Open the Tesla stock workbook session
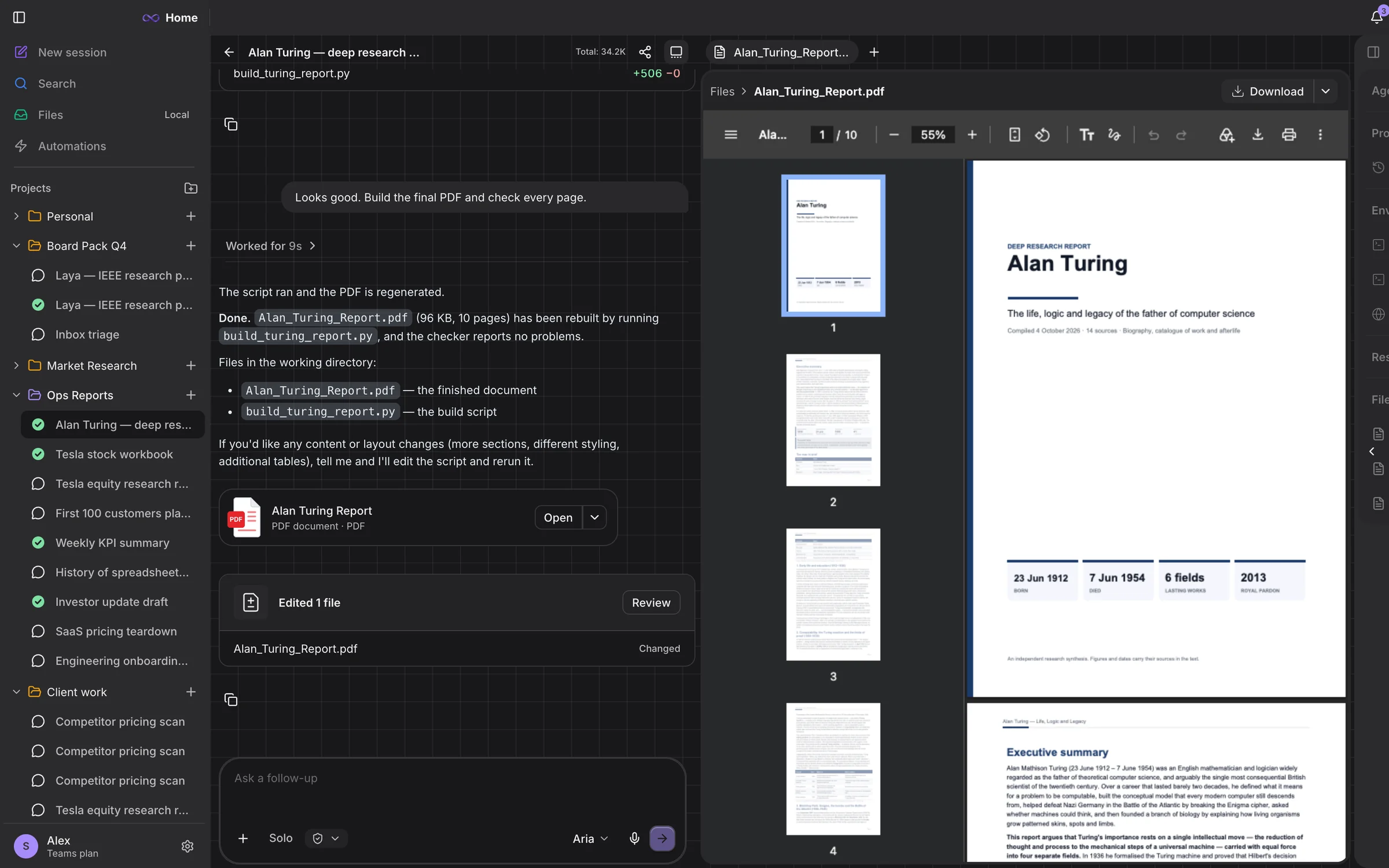 pos(113,454)
